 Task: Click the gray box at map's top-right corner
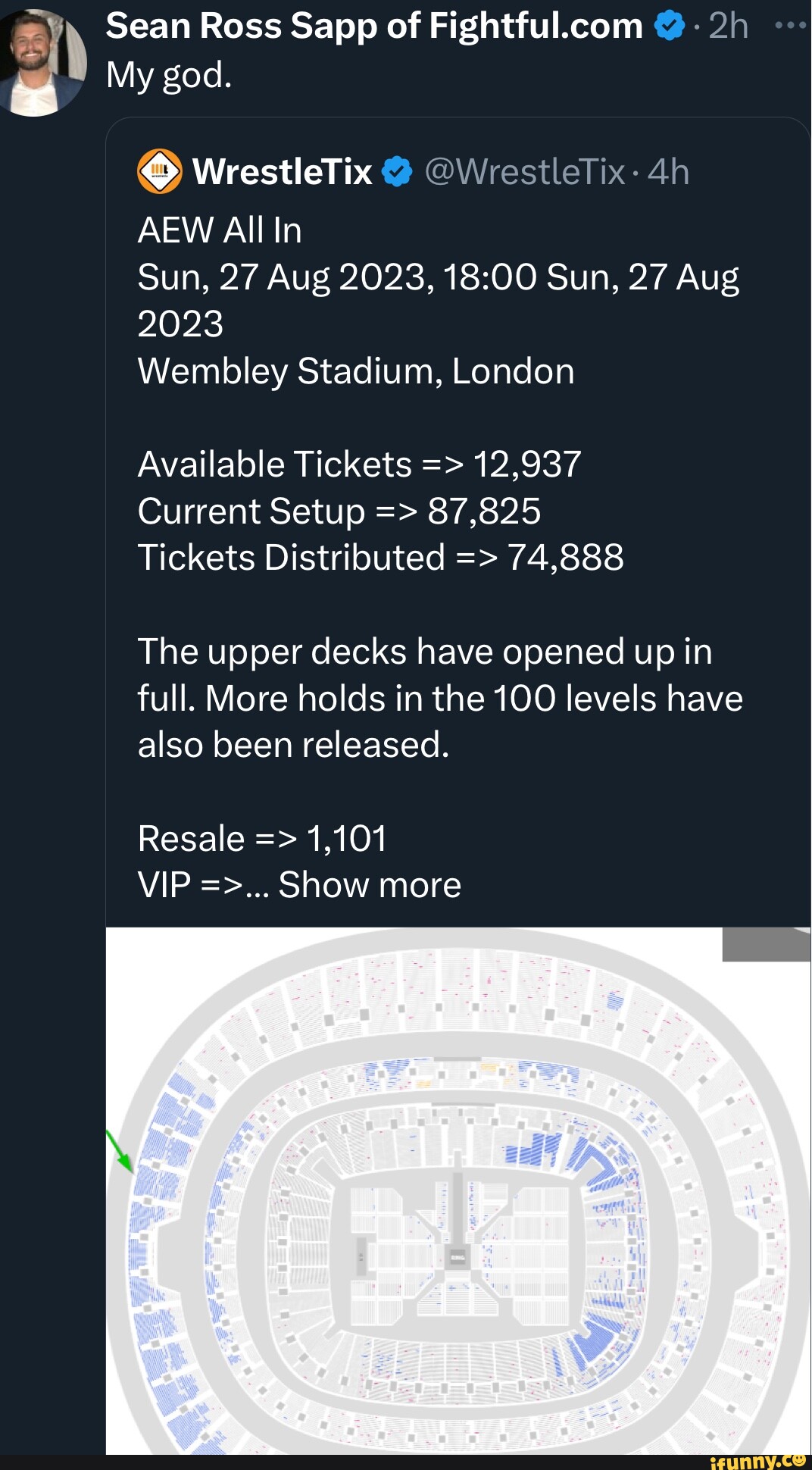766,945
